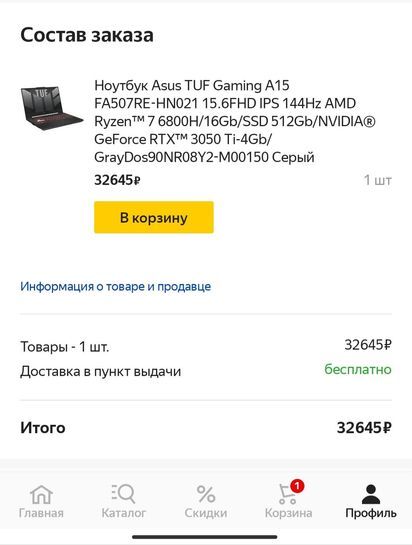Screen dimensions: 412x545
Task: Tap the product price 32645₽ under title
Action: [117, 180]
